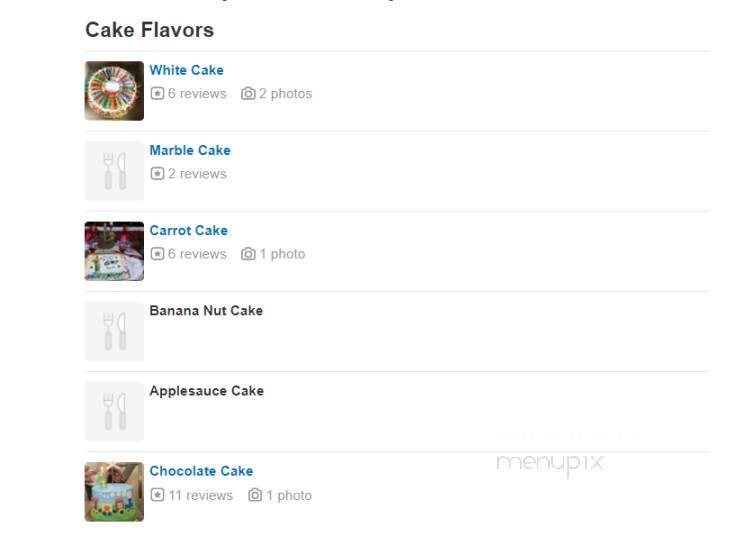729x545 pixels.
Task: Click the star review icon under Chocolate Cake
Action: click(x=157, y=495)
